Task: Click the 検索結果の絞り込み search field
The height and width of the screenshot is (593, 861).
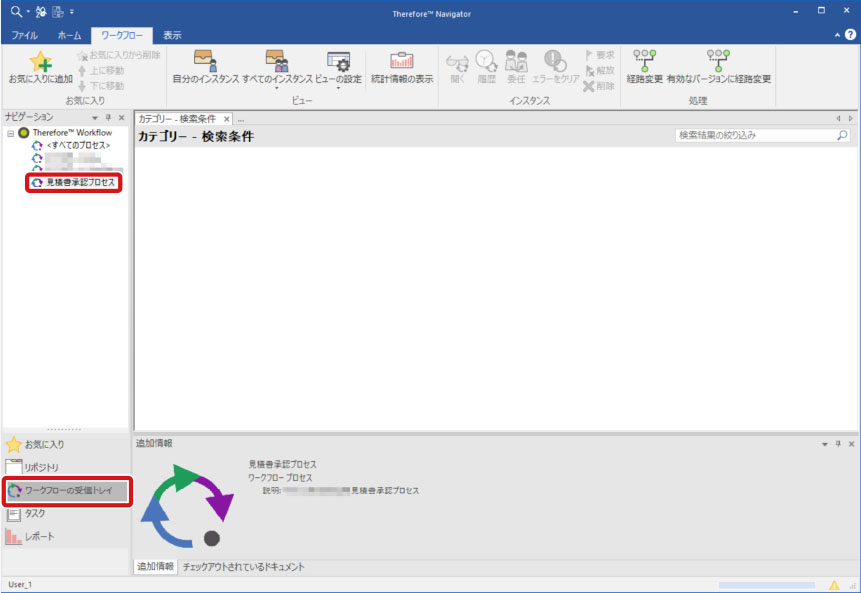Action: pos(755,135)
